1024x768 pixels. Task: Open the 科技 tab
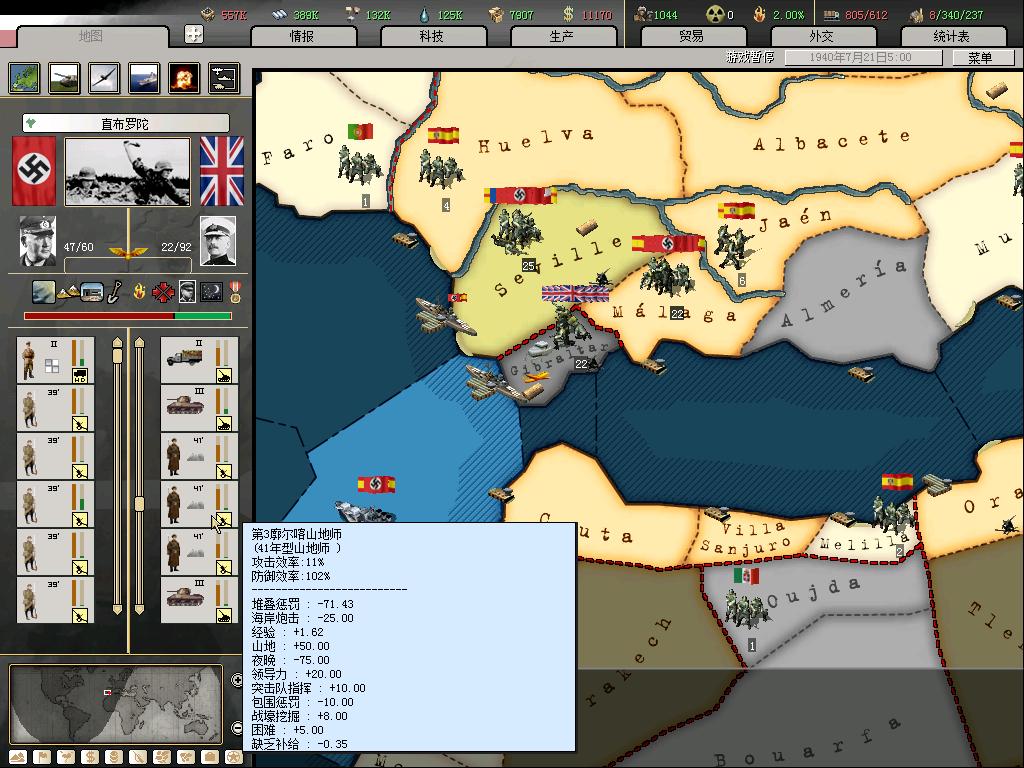[432, 36]
